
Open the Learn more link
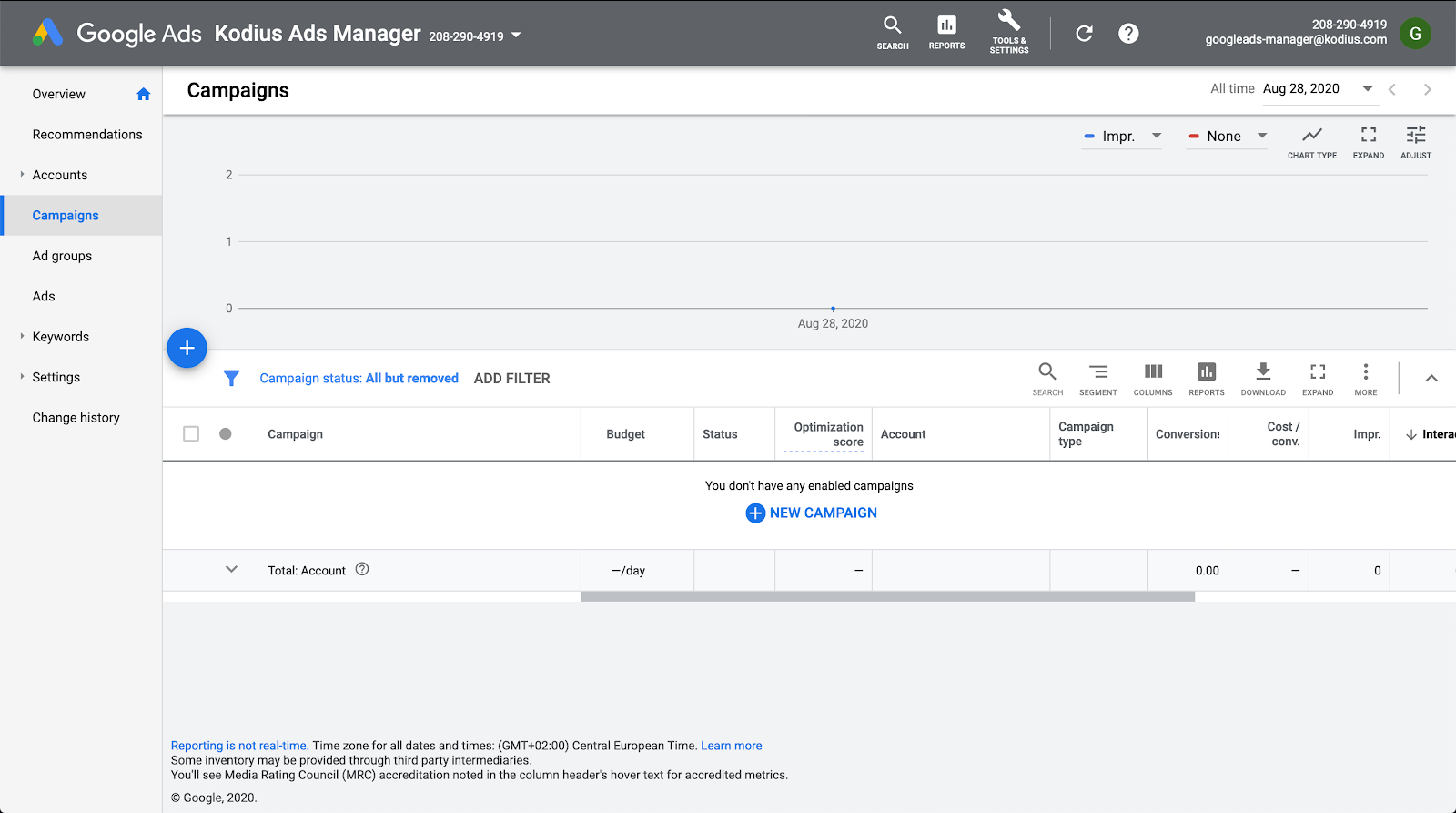click(x=732, y=746)
